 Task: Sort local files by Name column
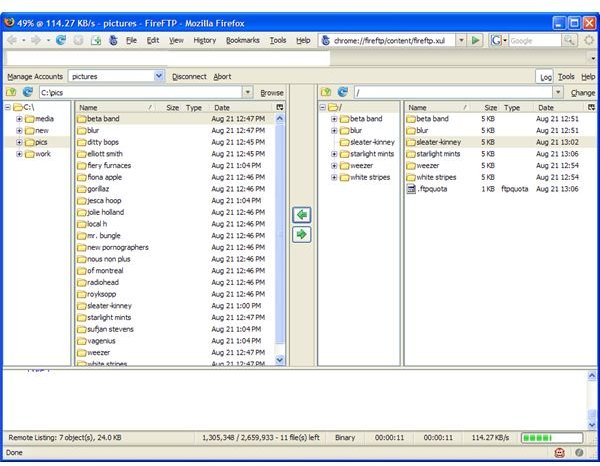(115, 108)
